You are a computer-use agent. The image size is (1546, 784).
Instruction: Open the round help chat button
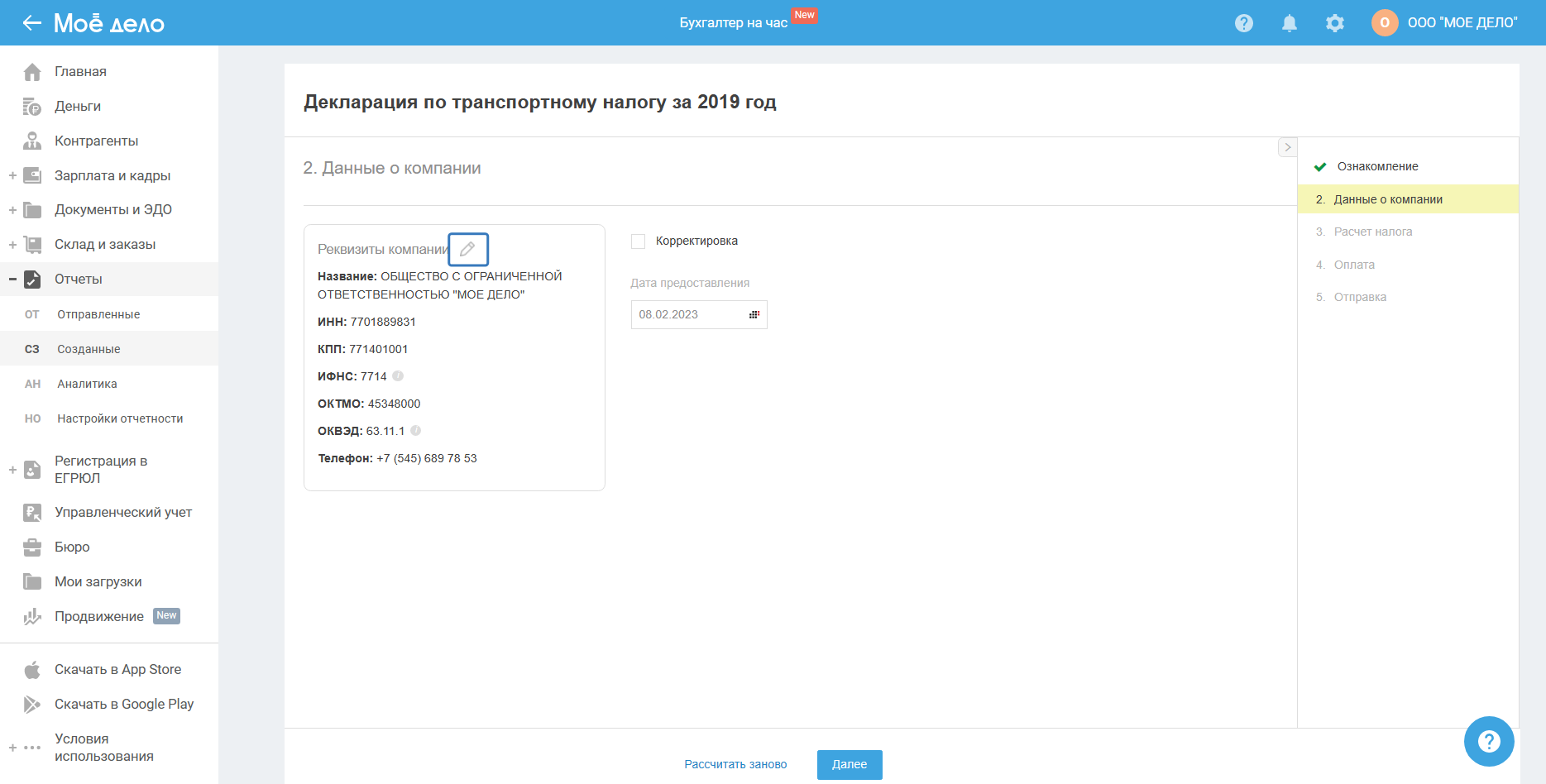click(1488, 741)
